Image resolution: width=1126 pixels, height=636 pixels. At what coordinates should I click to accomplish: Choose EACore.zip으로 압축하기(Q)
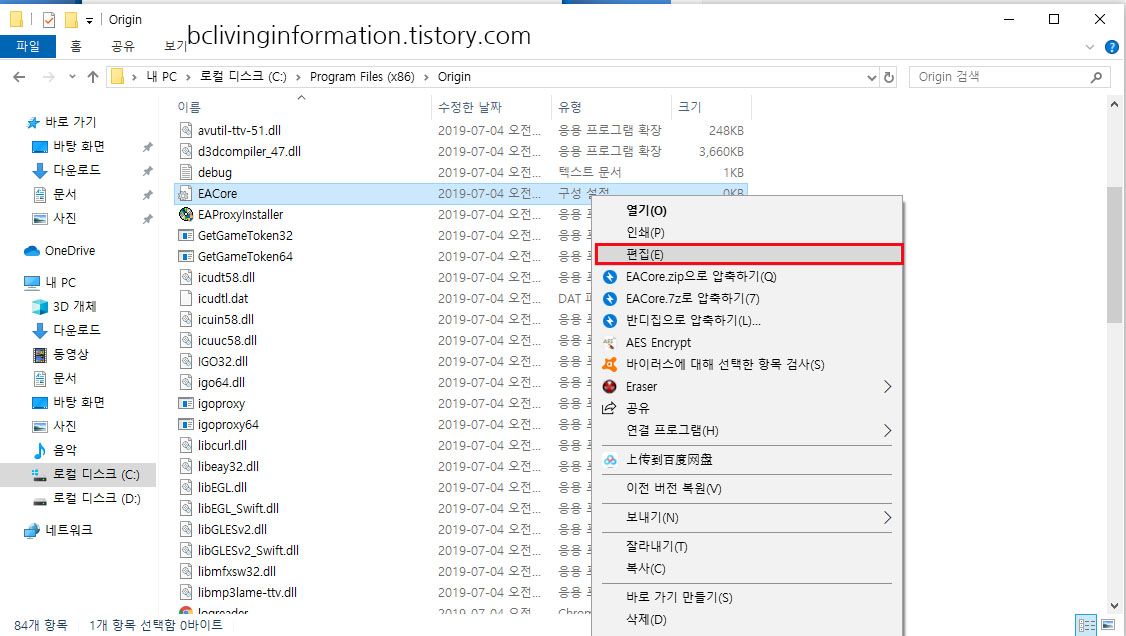(701, 276)
